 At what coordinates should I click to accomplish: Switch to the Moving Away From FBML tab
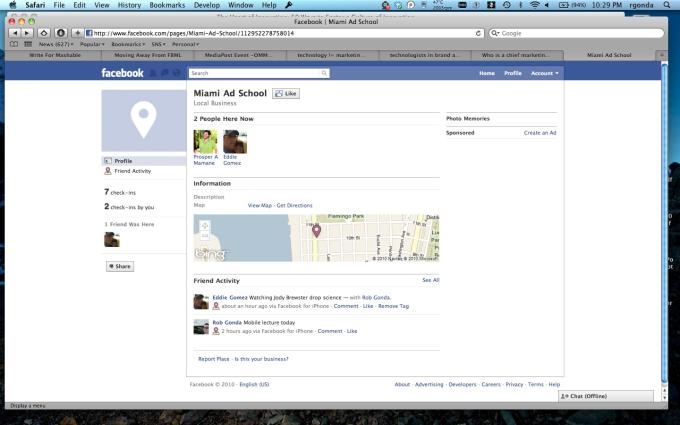(148, 55)
